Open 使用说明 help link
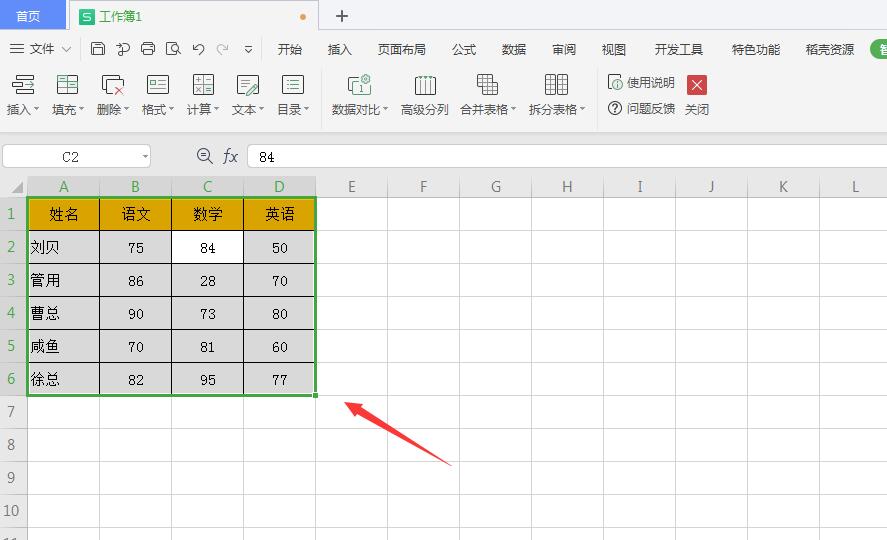 641,83
